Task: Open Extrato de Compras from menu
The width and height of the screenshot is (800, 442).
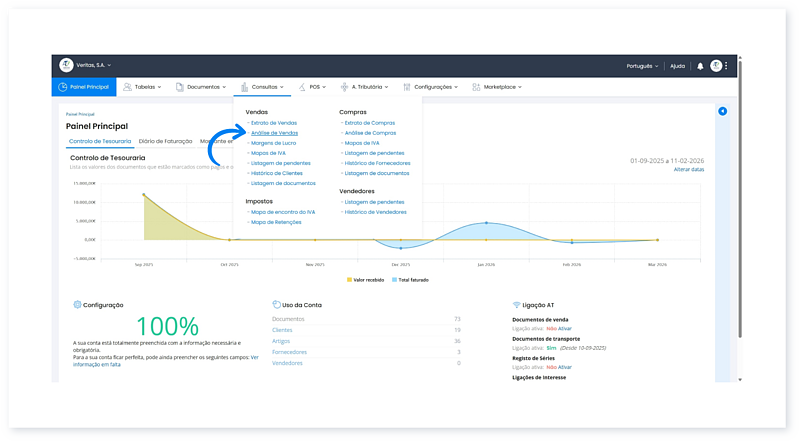Action: (368, 123)
